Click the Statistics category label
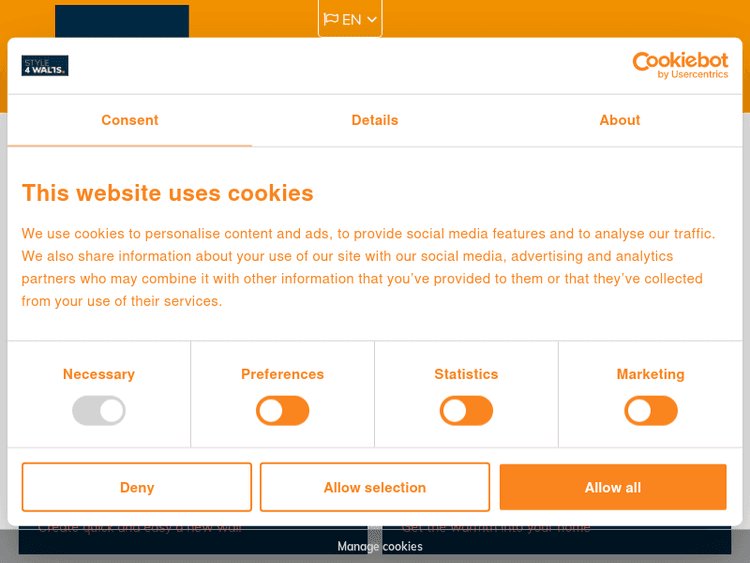Screen dimensions: 750x563 point(466,374)
